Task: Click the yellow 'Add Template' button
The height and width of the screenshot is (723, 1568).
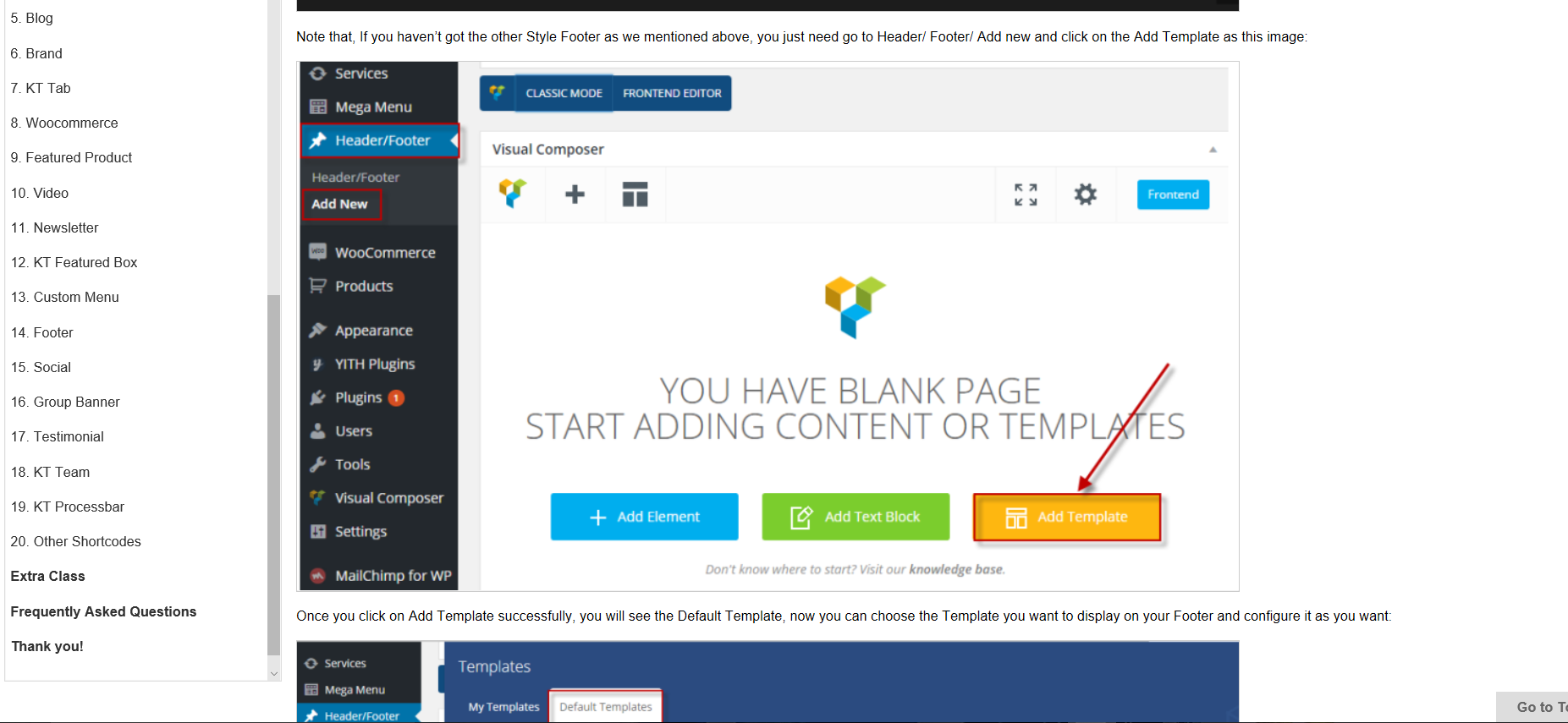Action: (1067, 517)
